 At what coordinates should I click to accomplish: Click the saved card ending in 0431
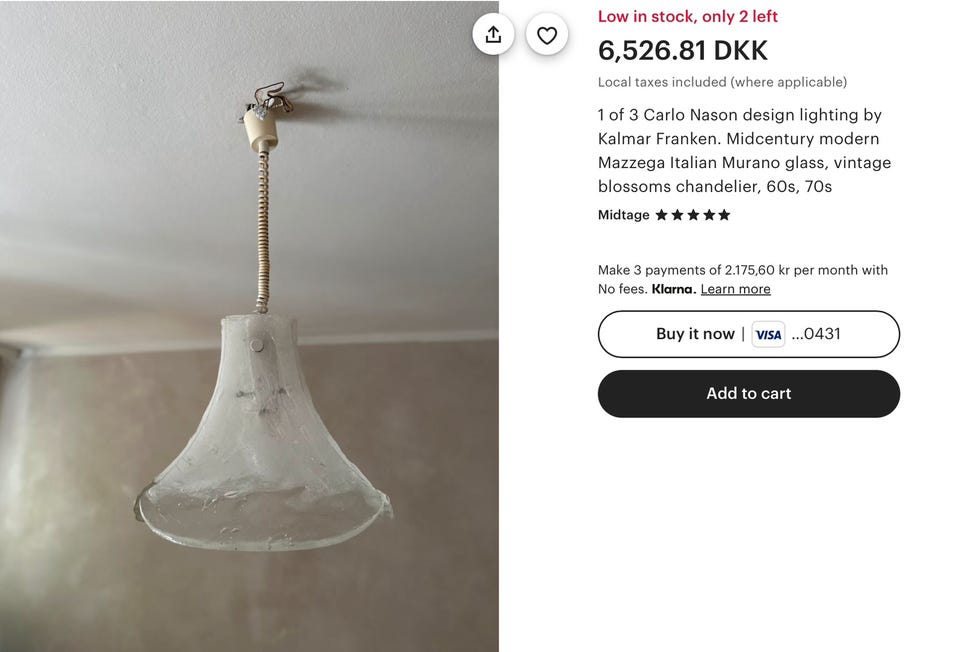coord(816,334)
